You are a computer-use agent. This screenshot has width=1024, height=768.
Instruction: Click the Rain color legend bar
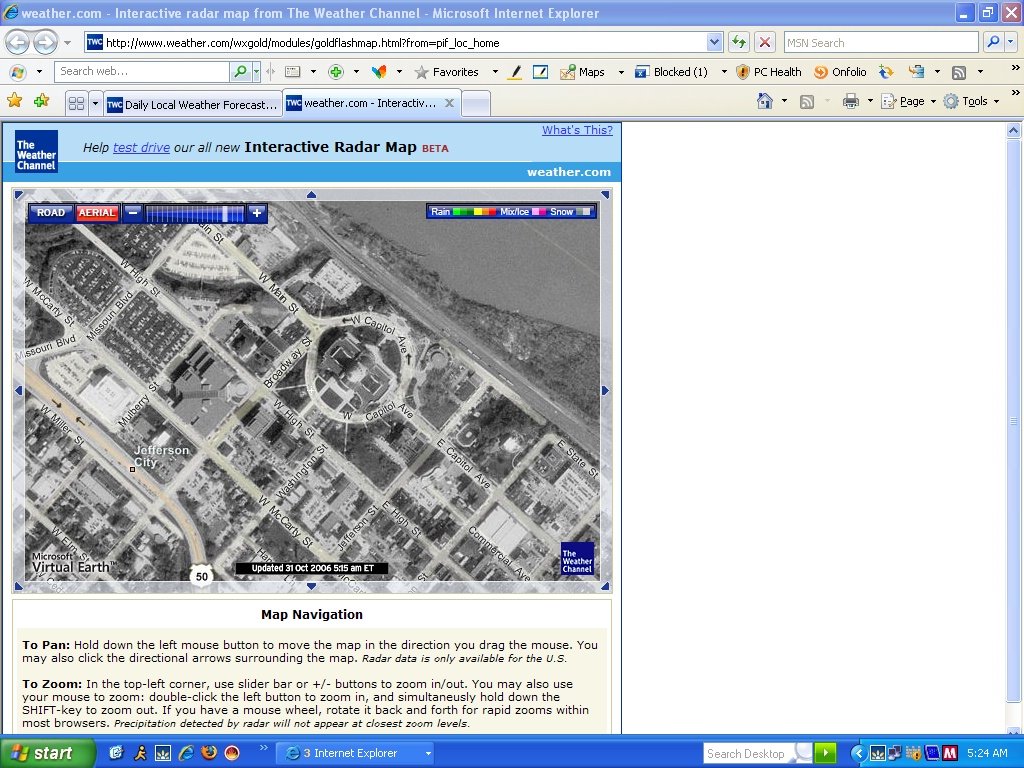point(474,212)
